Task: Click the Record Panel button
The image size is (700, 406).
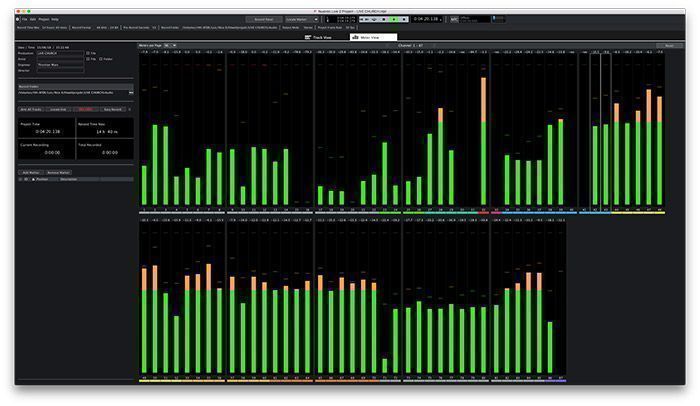Action: [x=264, y=20]
